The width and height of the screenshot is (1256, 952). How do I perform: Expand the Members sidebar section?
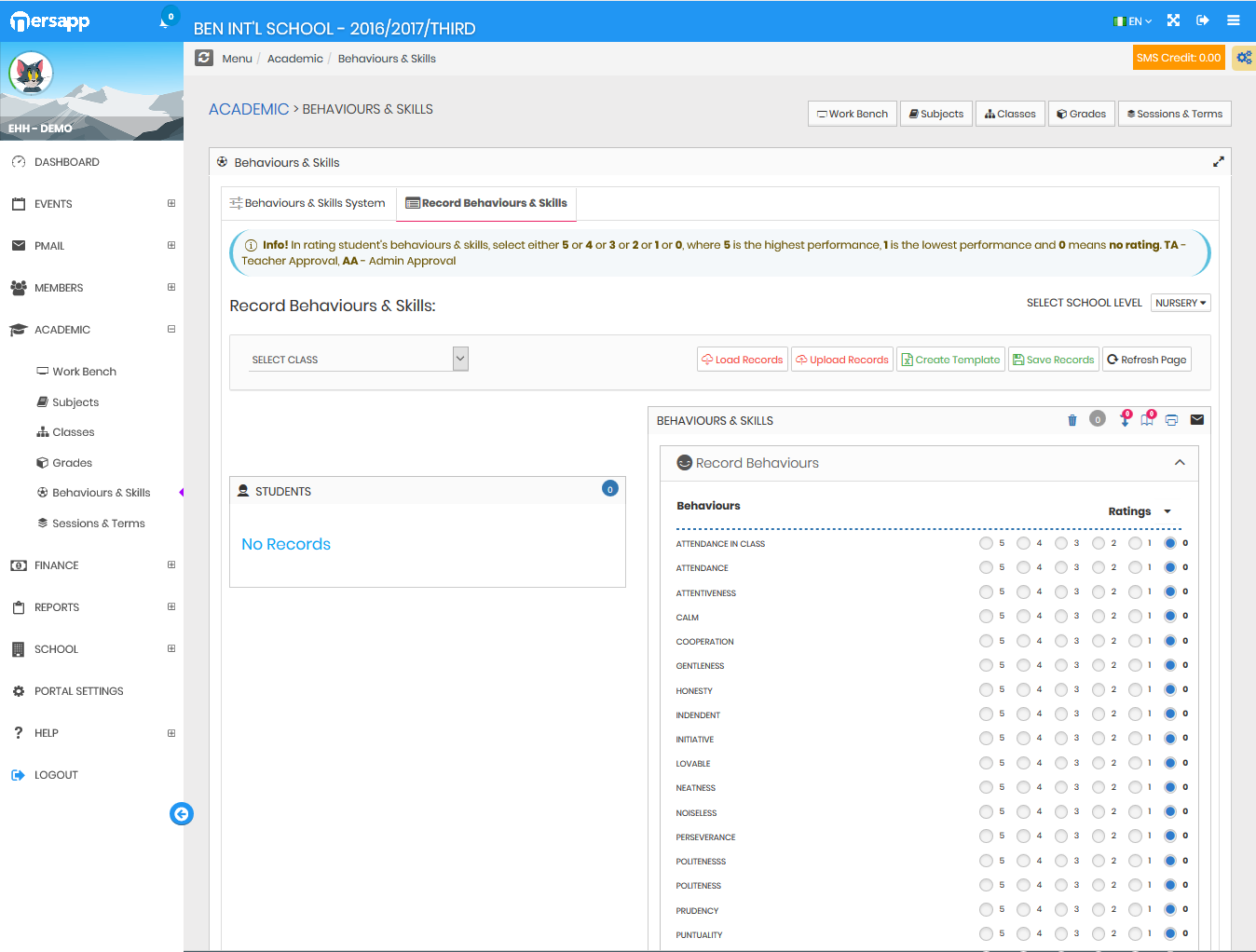pos(171,287)
